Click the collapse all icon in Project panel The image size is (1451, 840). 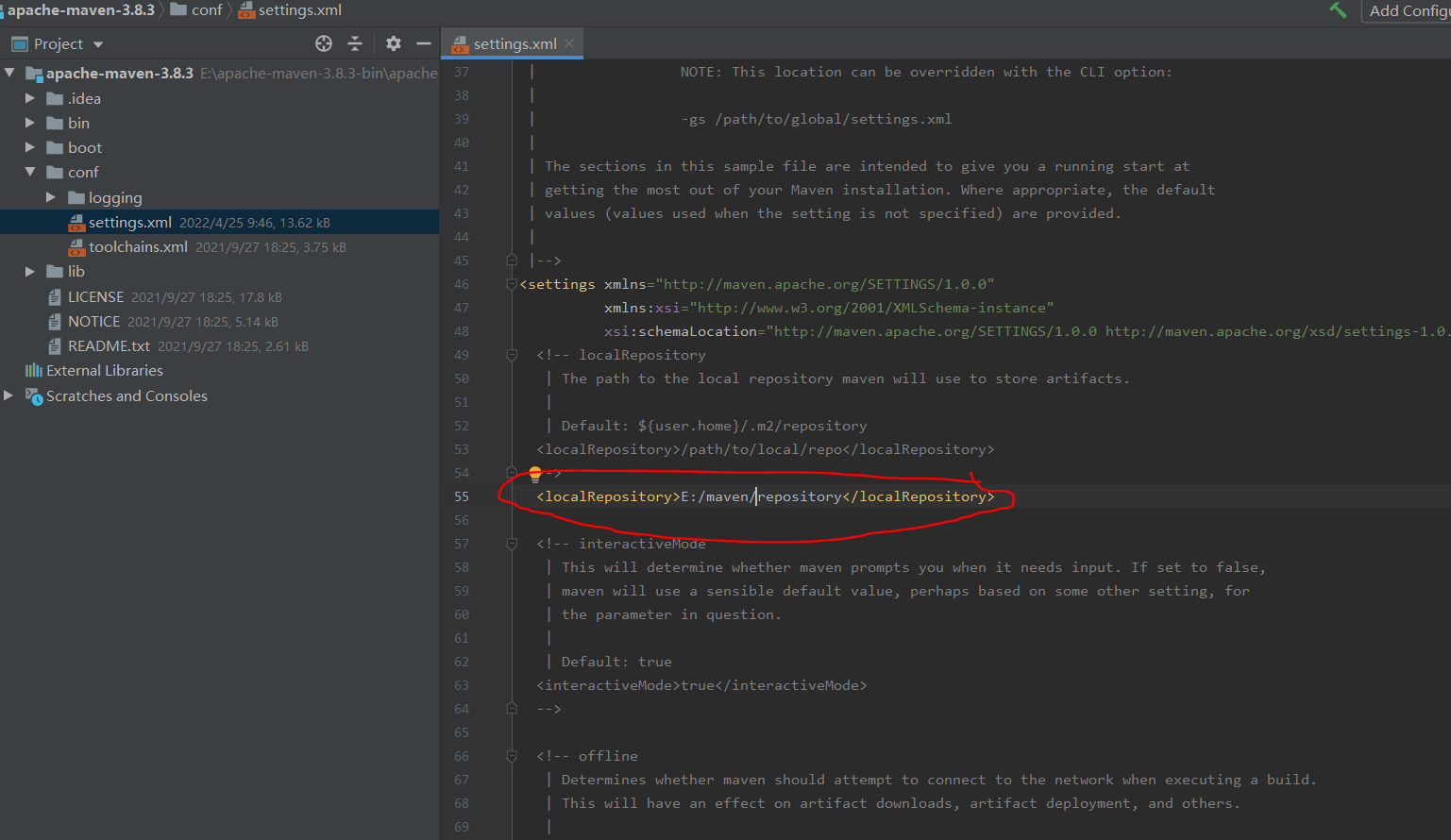[x=355, y=43]
